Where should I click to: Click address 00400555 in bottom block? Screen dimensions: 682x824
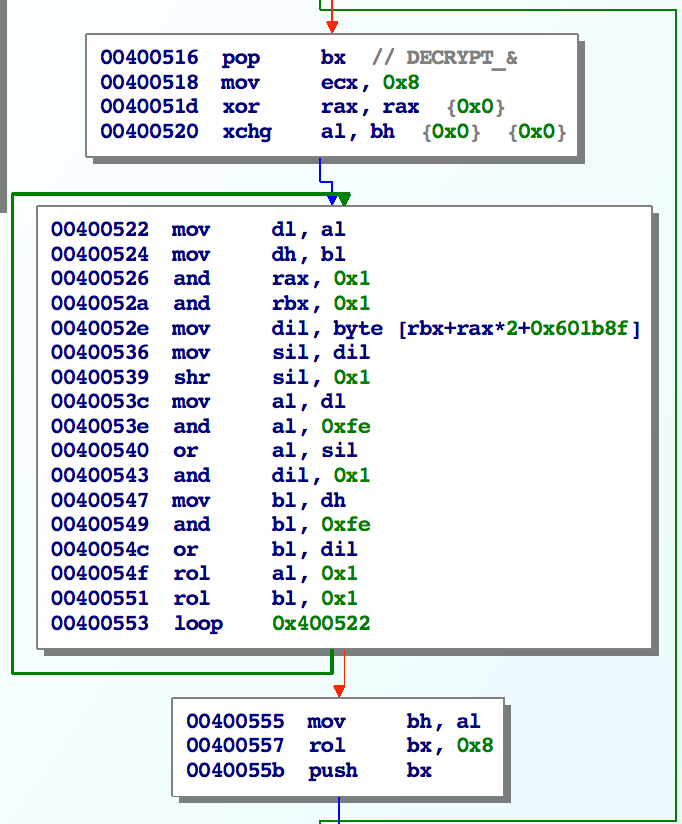[x=235, y=721]
